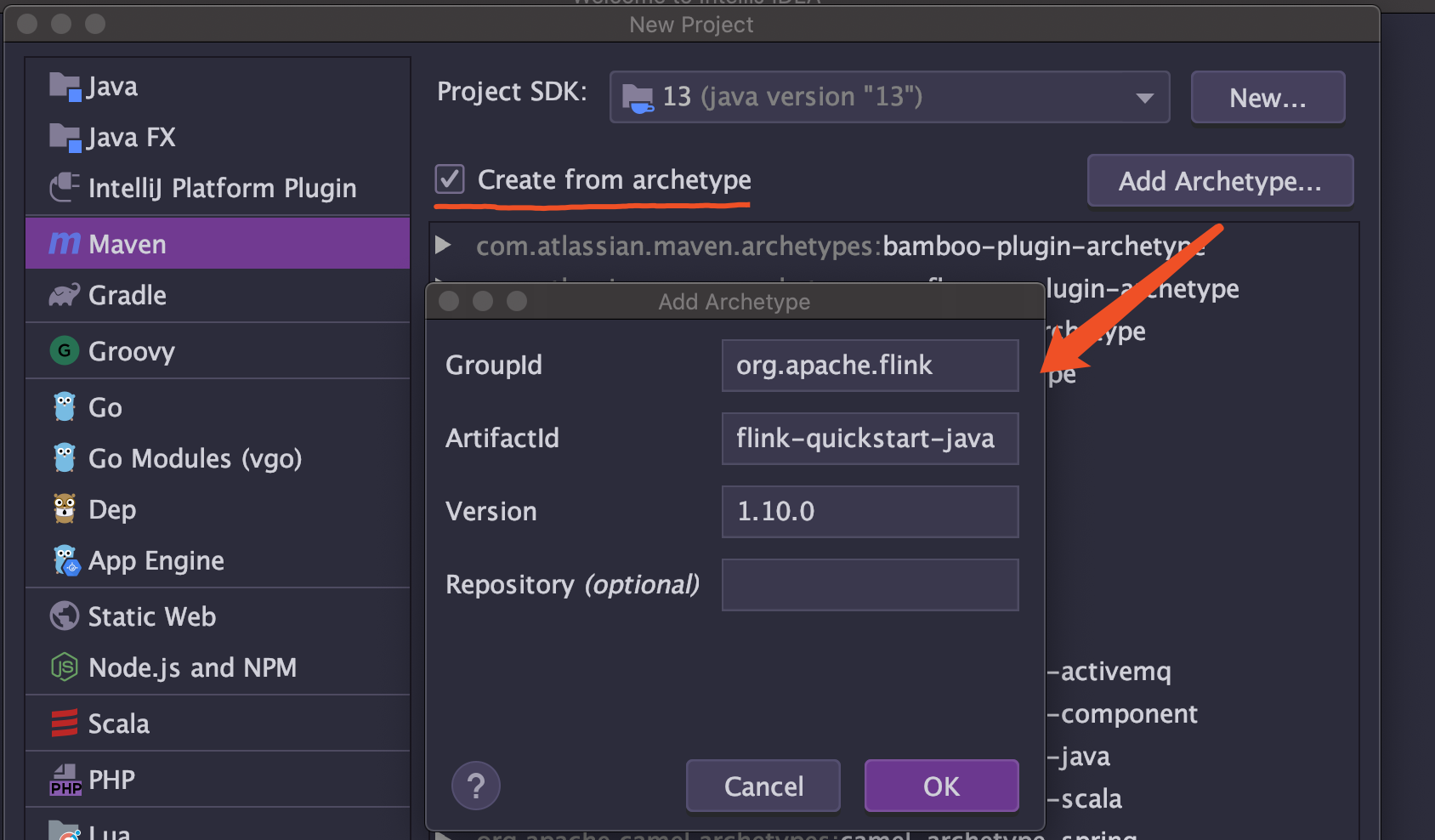Cancel the Add Archetype dialog
Viewport: 1435px width, 840px height.
[x=763, y=786]
